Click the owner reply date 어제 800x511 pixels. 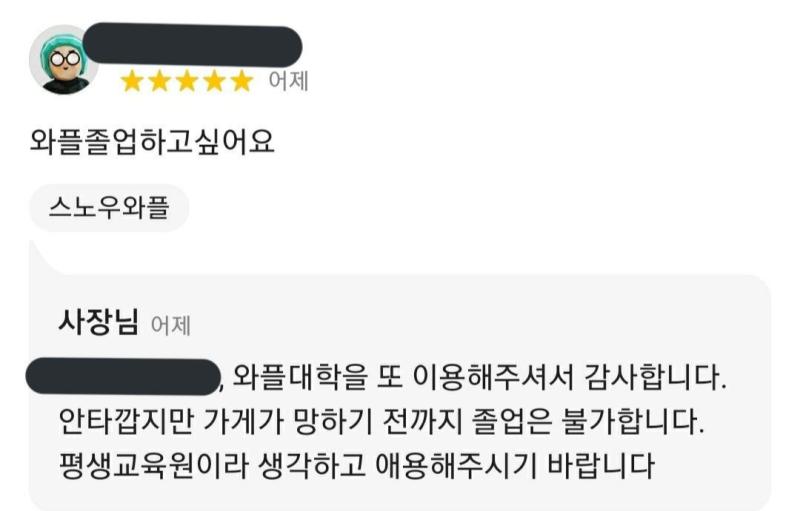click(171, 325)
